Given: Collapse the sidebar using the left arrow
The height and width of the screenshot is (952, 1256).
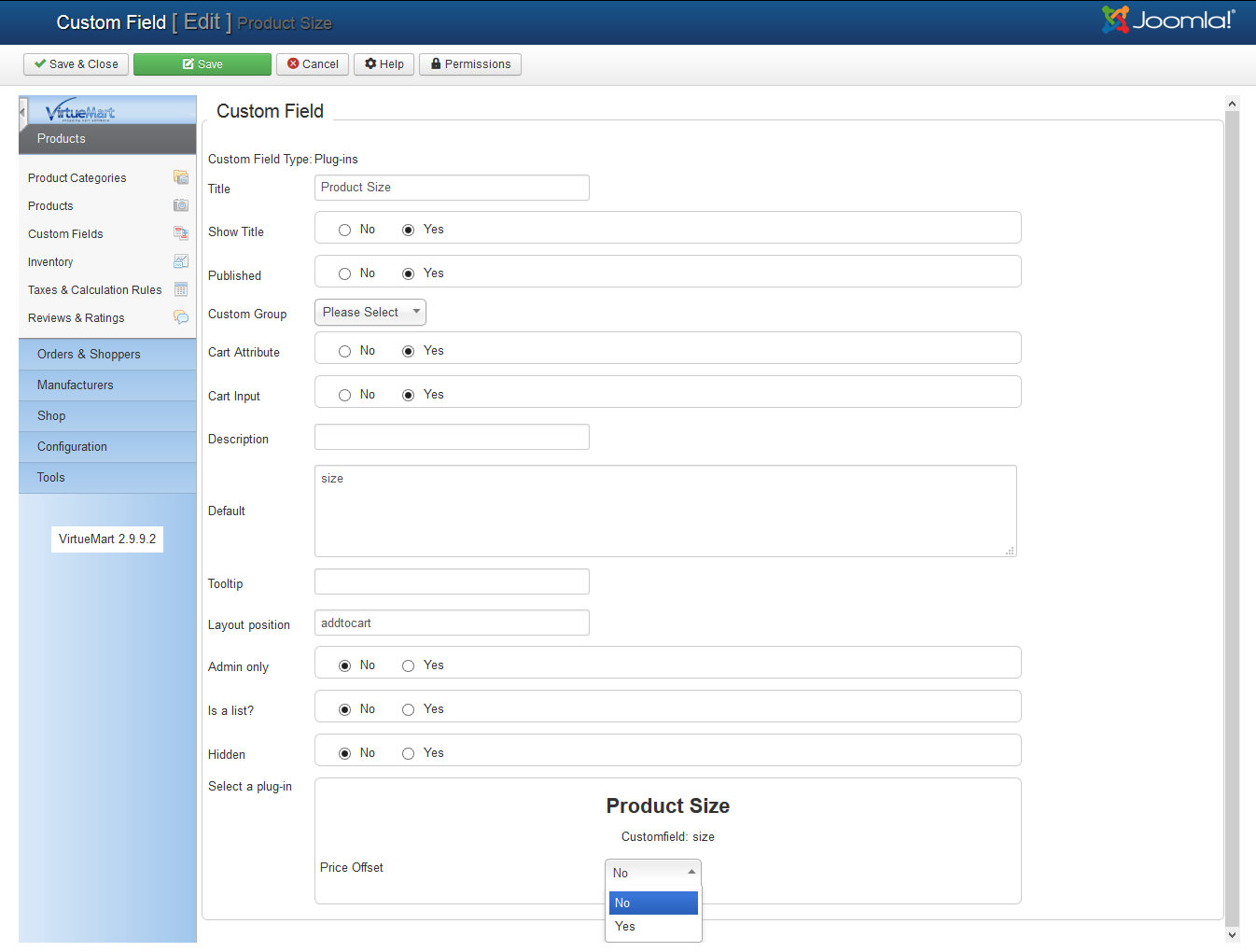Looking at the screenshot, I should pyautogui.click(x=23, y=112).
